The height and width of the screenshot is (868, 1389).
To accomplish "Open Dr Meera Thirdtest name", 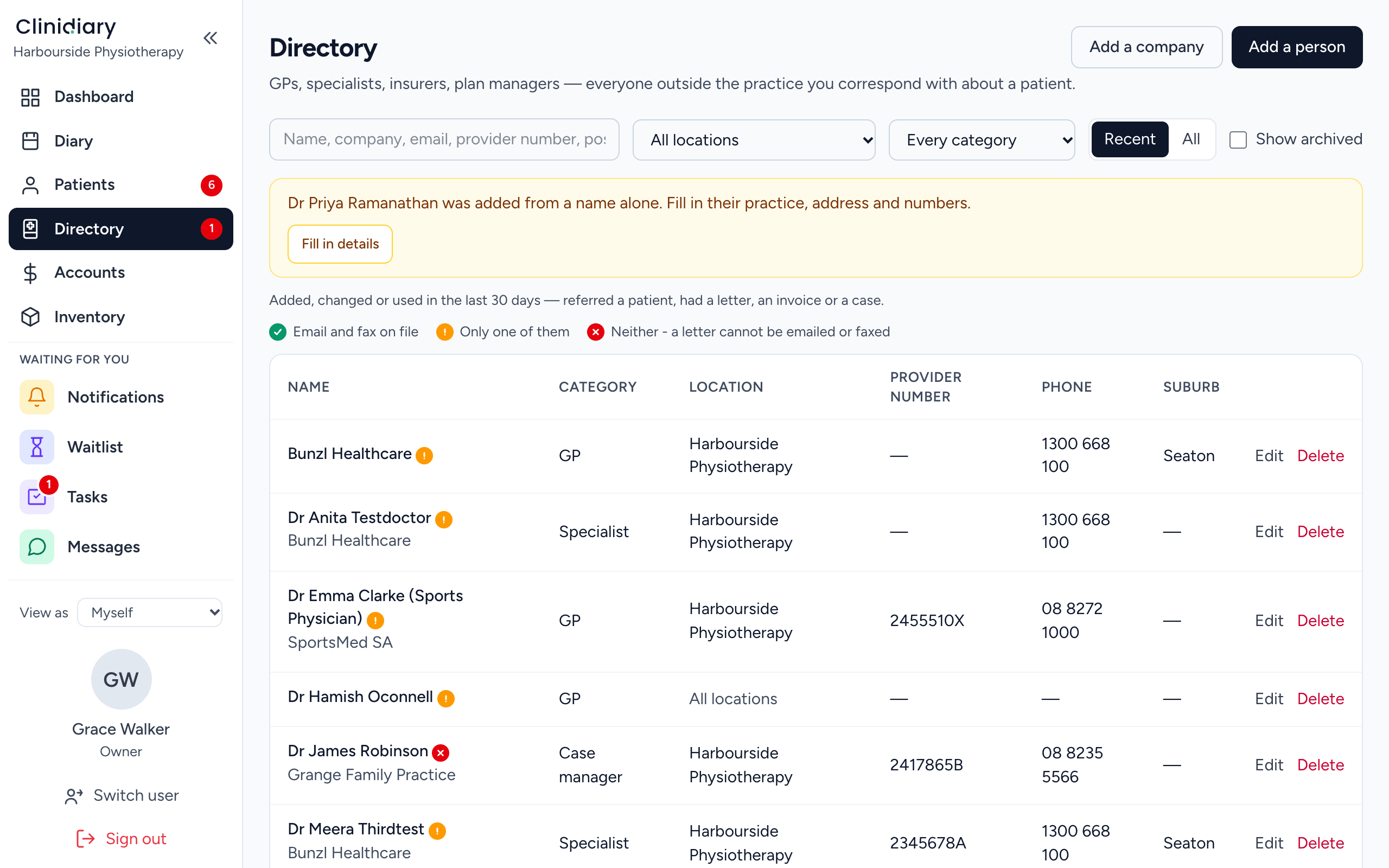I will [355, 829].
